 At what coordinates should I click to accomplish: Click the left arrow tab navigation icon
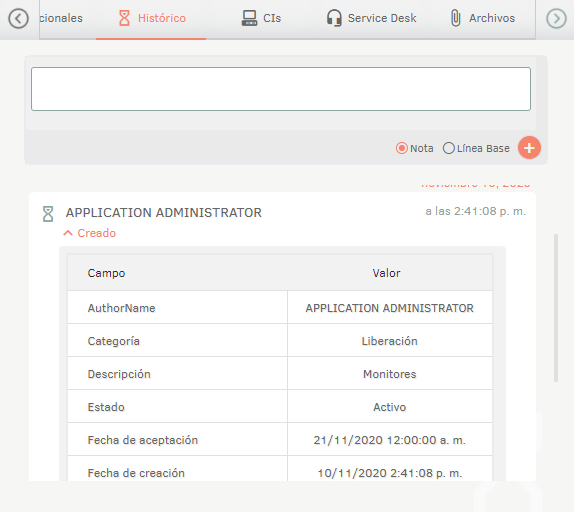click(x=18, y=18)
